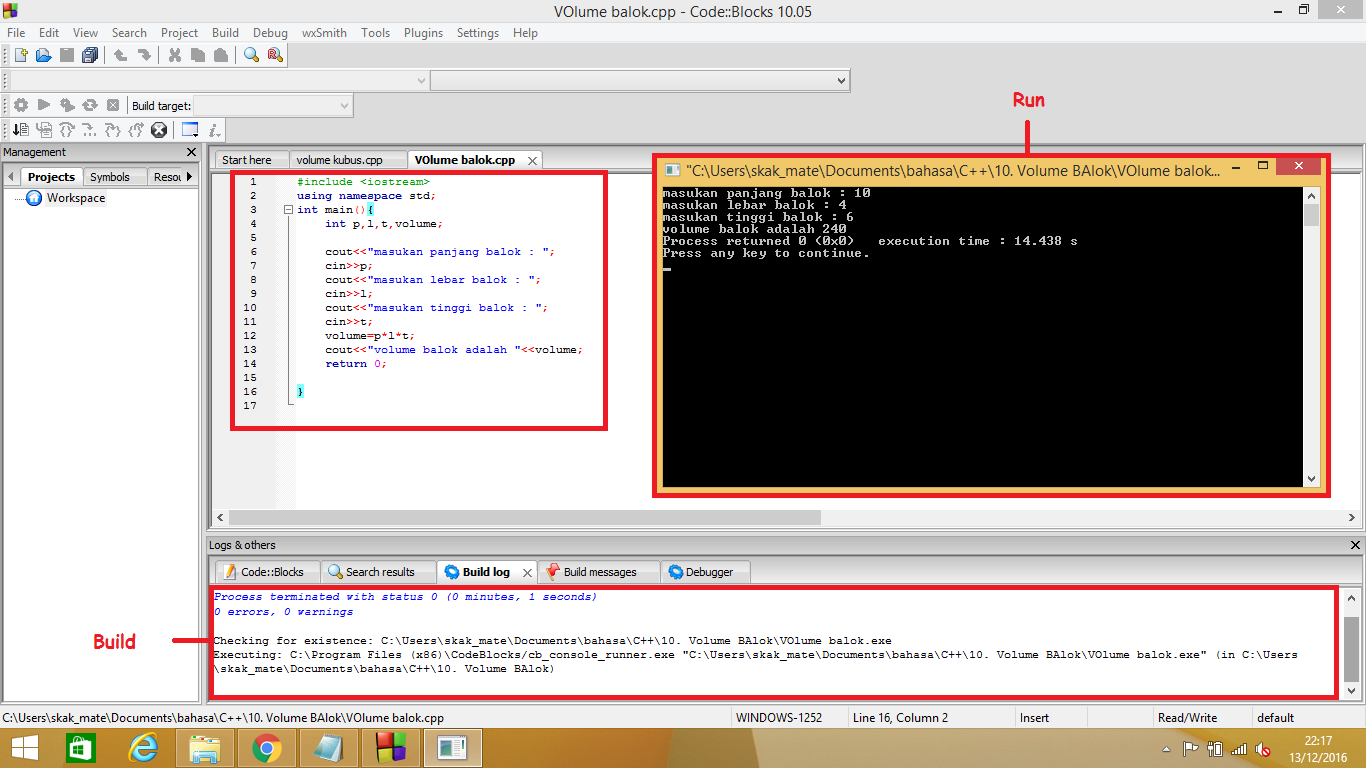Select the Projects tab in Management

click(51, 177)
